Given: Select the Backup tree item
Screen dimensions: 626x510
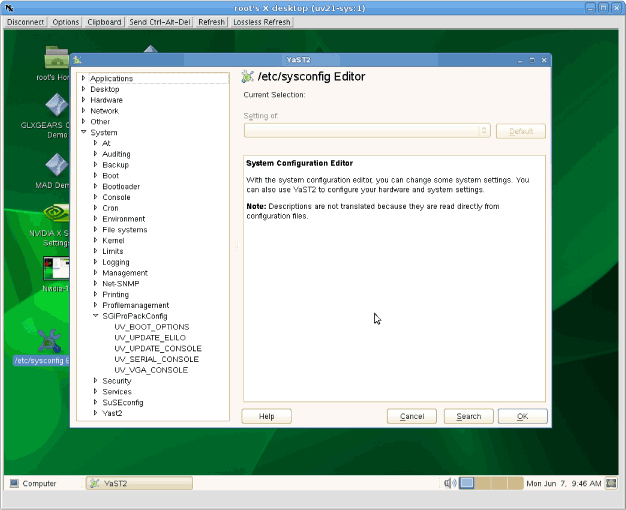Looking at the screenshot, I should pyautogui.click(x=115, y=165).
